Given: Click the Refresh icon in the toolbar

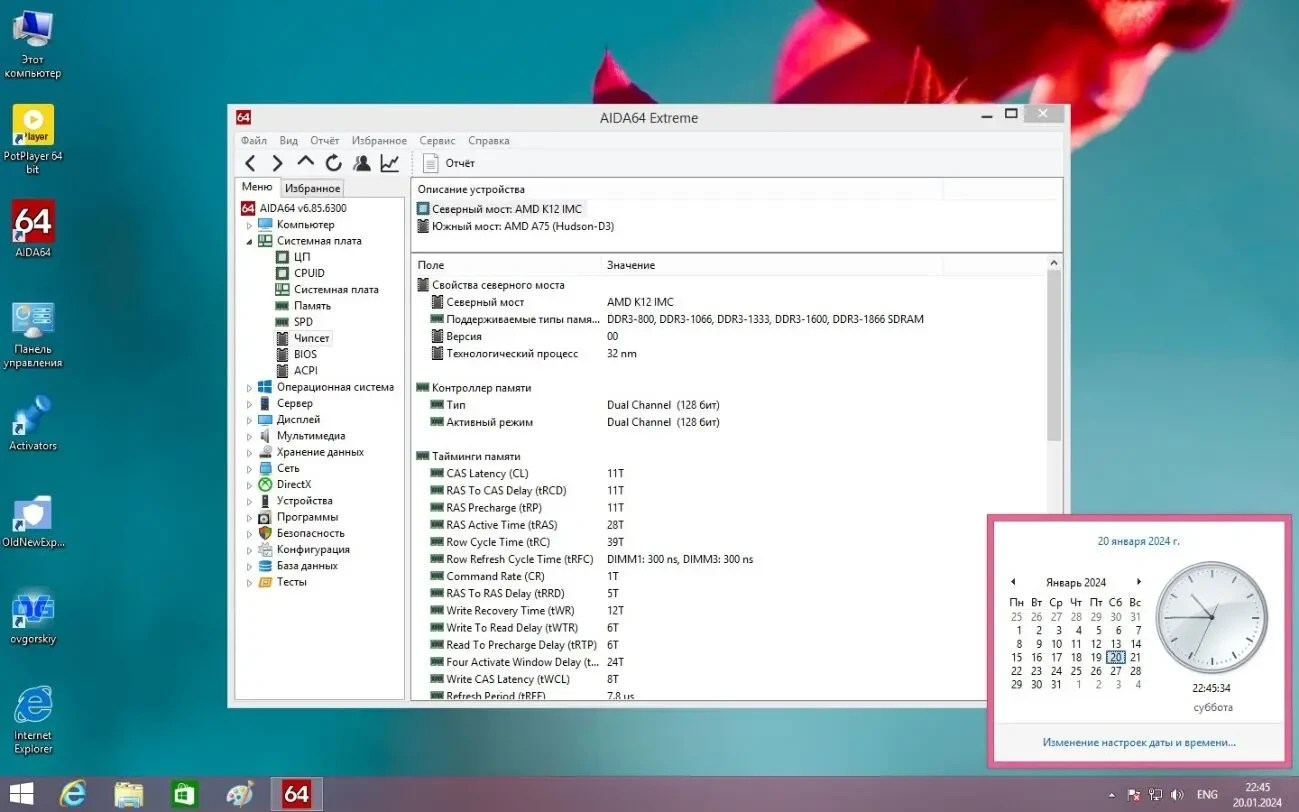Looking at the screenshot, I should coord(333,162).
